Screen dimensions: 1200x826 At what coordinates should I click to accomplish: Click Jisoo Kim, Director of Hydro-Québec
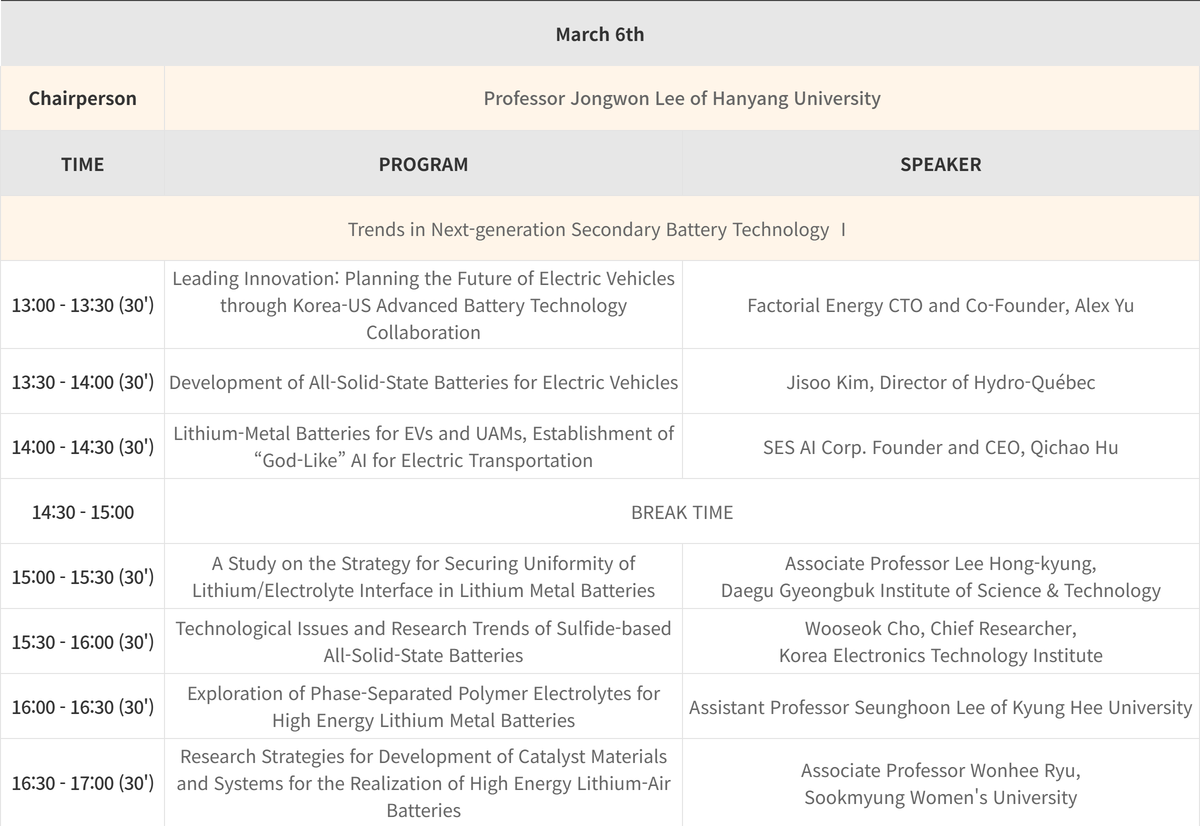[940, 382]
